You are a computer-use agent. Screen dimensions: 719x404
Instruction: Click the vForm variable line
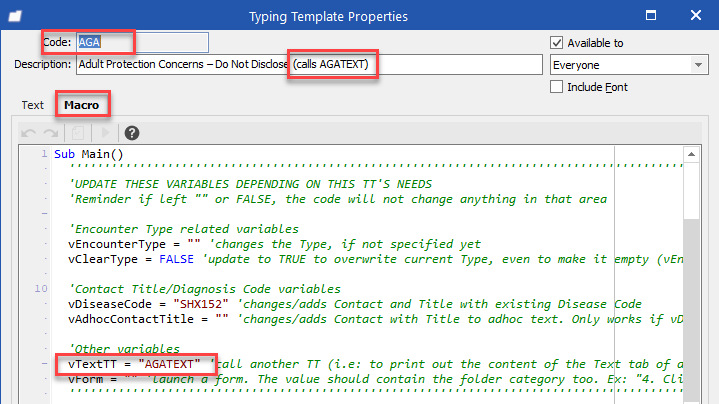(375, 379)
